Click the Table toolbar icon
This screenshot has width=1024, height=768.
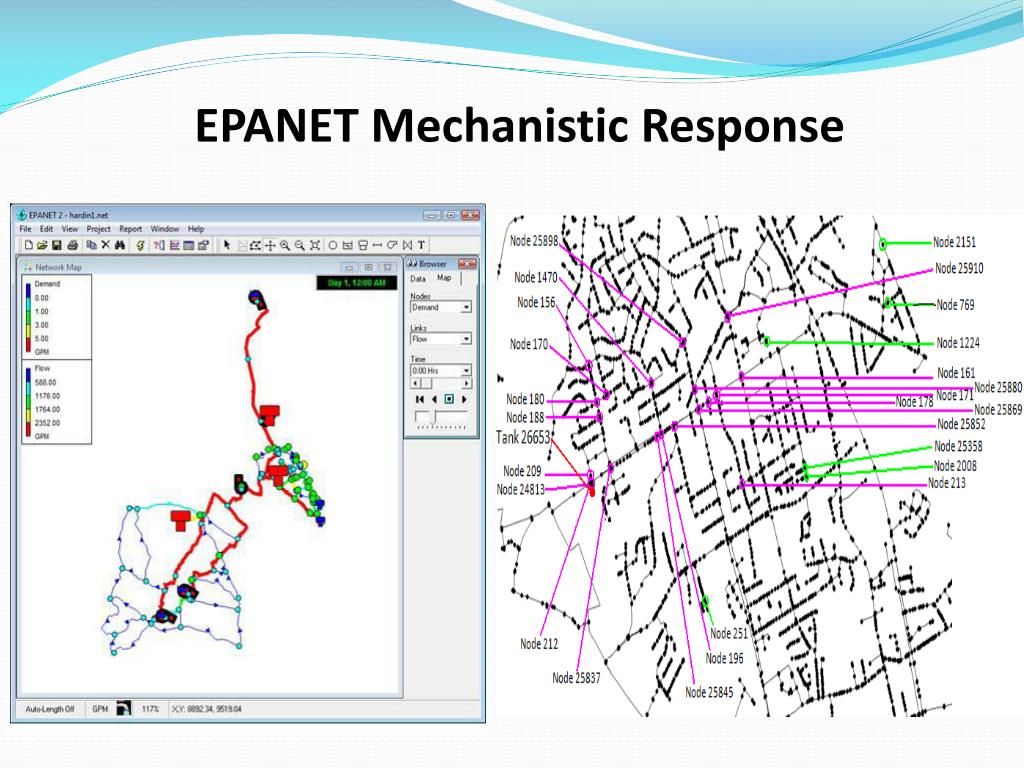189,246
